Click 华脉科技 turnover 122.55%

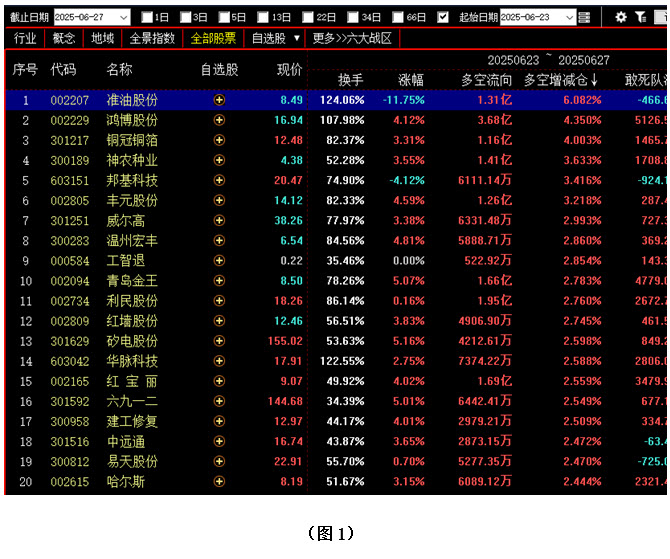[342, 361]
